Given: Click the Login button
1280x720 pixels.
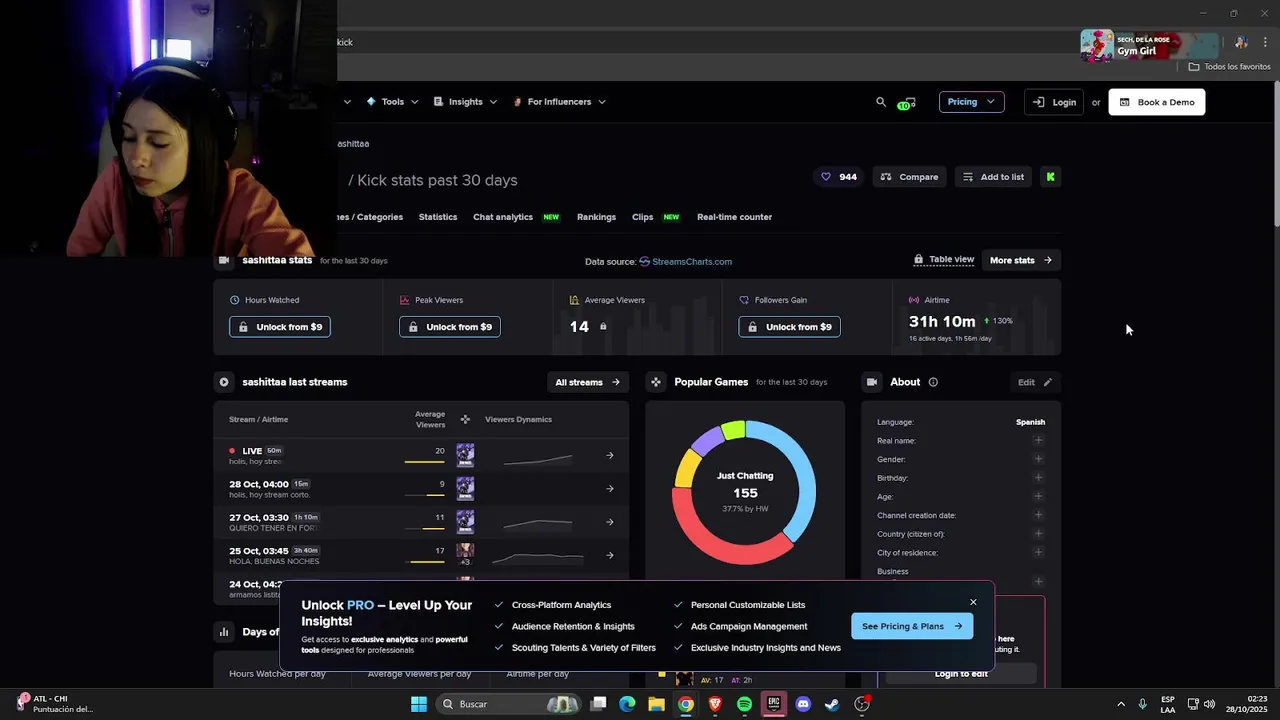Looking at the screenshot, I should [1054, 102].
